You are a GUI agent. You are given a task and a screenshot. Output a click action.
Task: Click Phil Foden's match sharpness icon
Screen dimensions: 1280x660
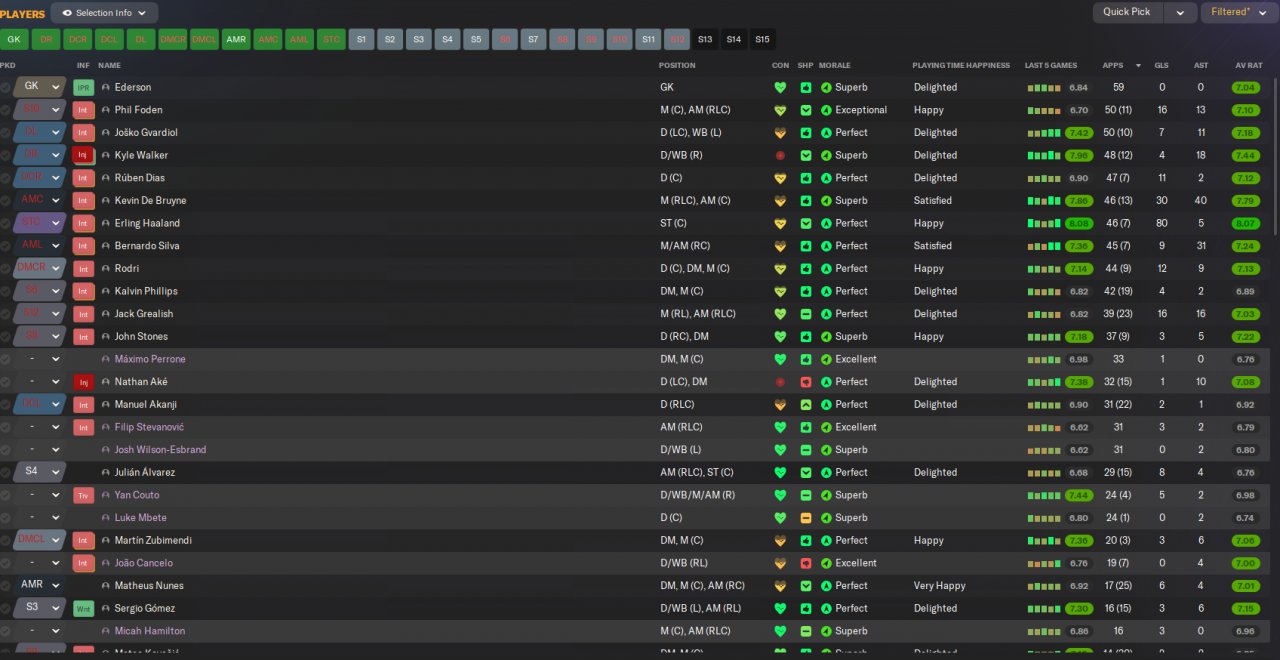806,110
